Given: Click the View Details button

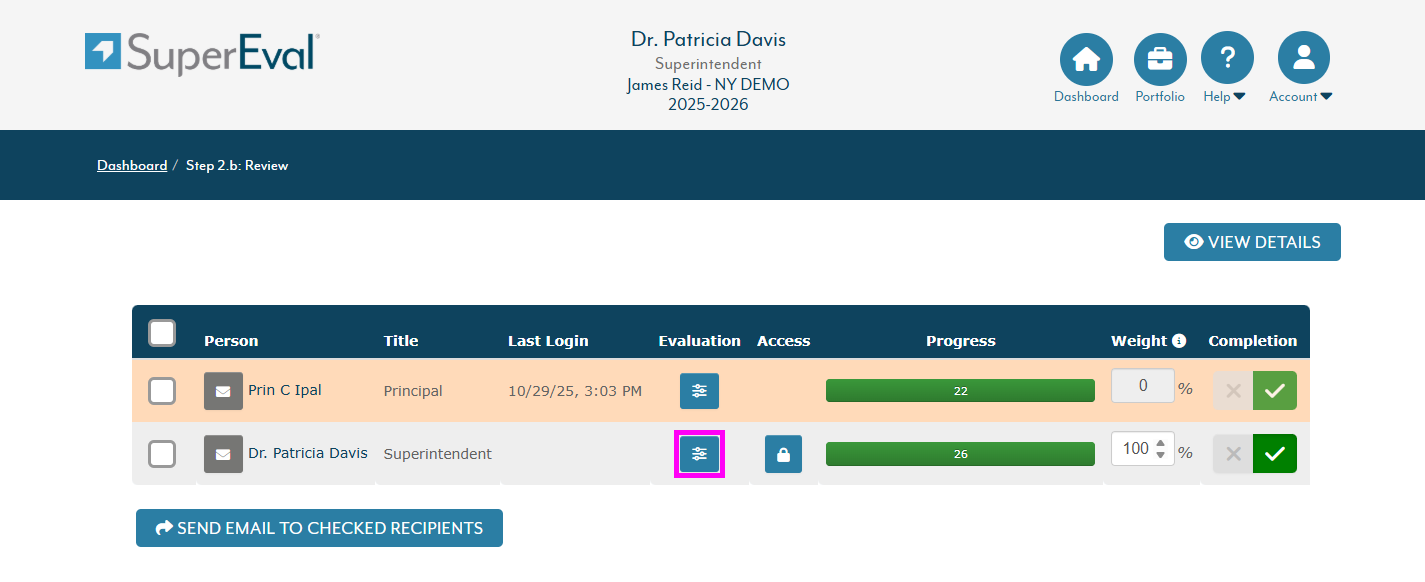Looking at the screenshot, I should click(1252, 242).
